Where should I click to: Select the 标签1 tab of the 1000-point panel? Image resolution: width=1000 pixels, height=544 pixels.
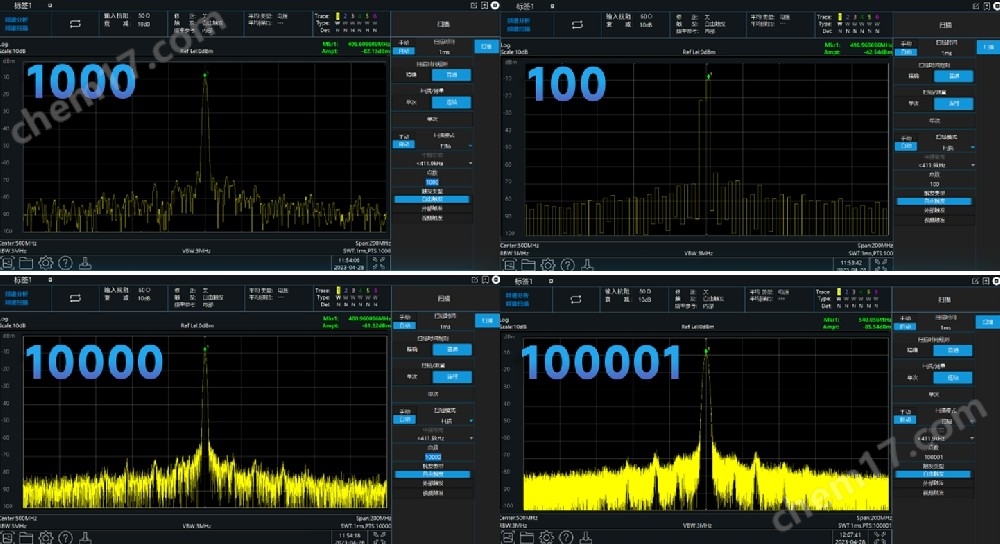[x=23, y=5]
